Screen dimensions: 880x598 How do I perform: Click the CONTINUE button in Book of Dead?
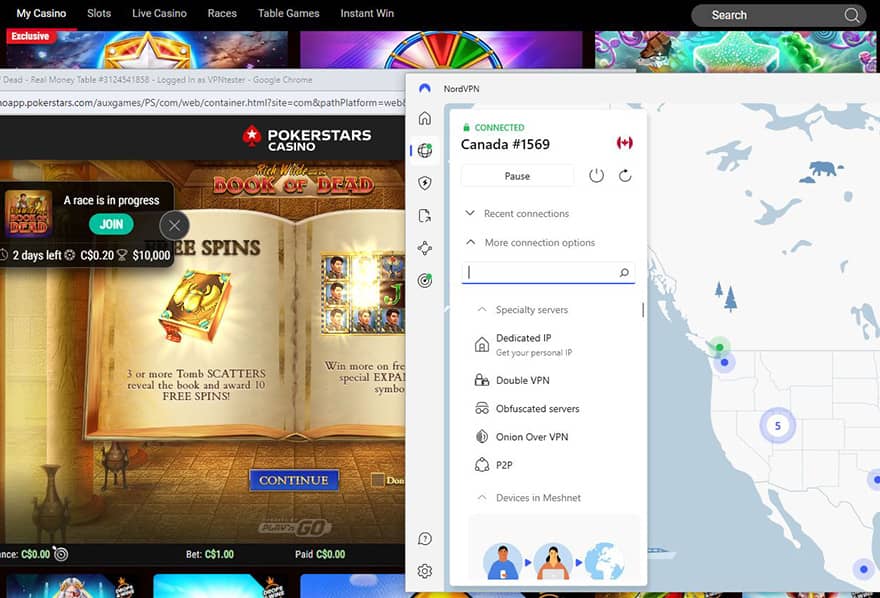pyautogui.click(x=294, y=480)
